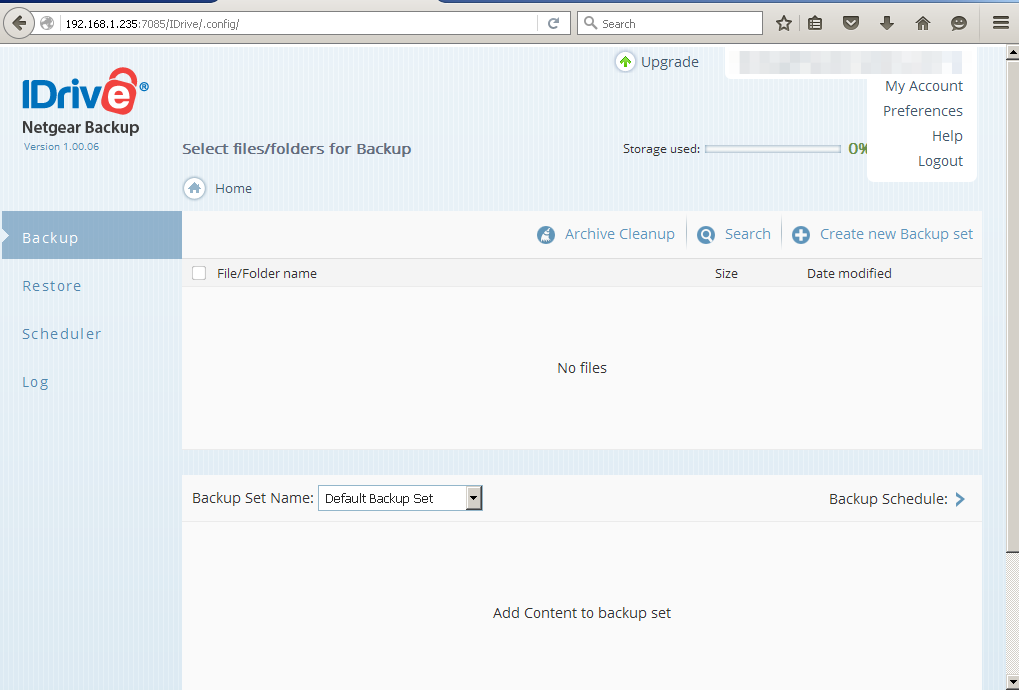
Task: Click the Logout link
Action: [x=939, y=160]
